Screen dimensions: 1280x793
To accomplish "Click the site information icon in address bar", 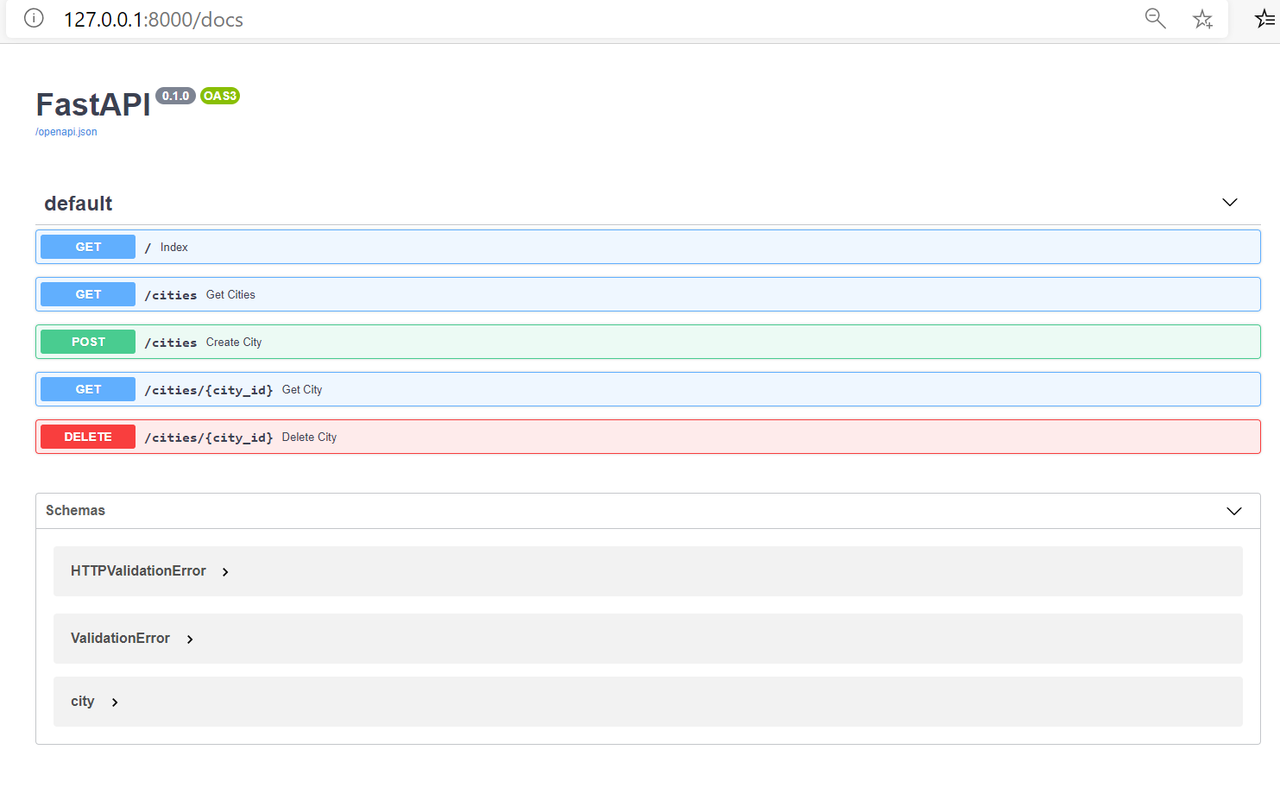I will coord(34,18).
